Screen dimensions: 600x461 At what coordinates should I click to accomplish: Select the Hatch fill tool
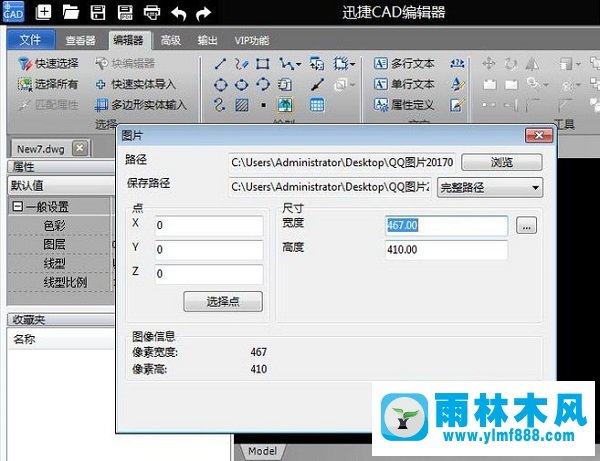241,104
